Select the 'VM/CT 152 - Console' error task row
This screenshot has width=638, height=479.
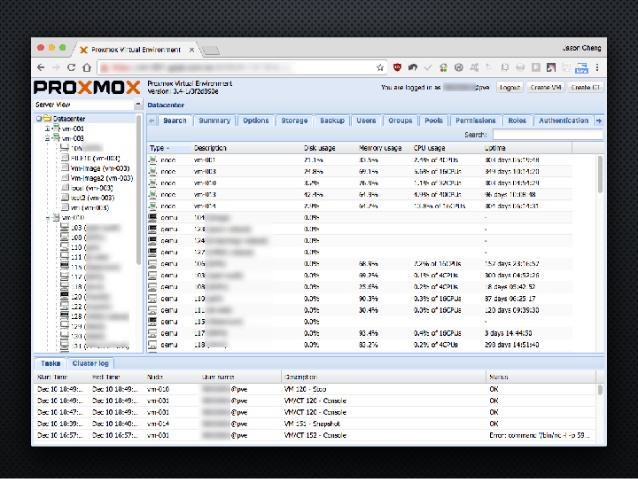pyautogui.click(x=315, y=435)
